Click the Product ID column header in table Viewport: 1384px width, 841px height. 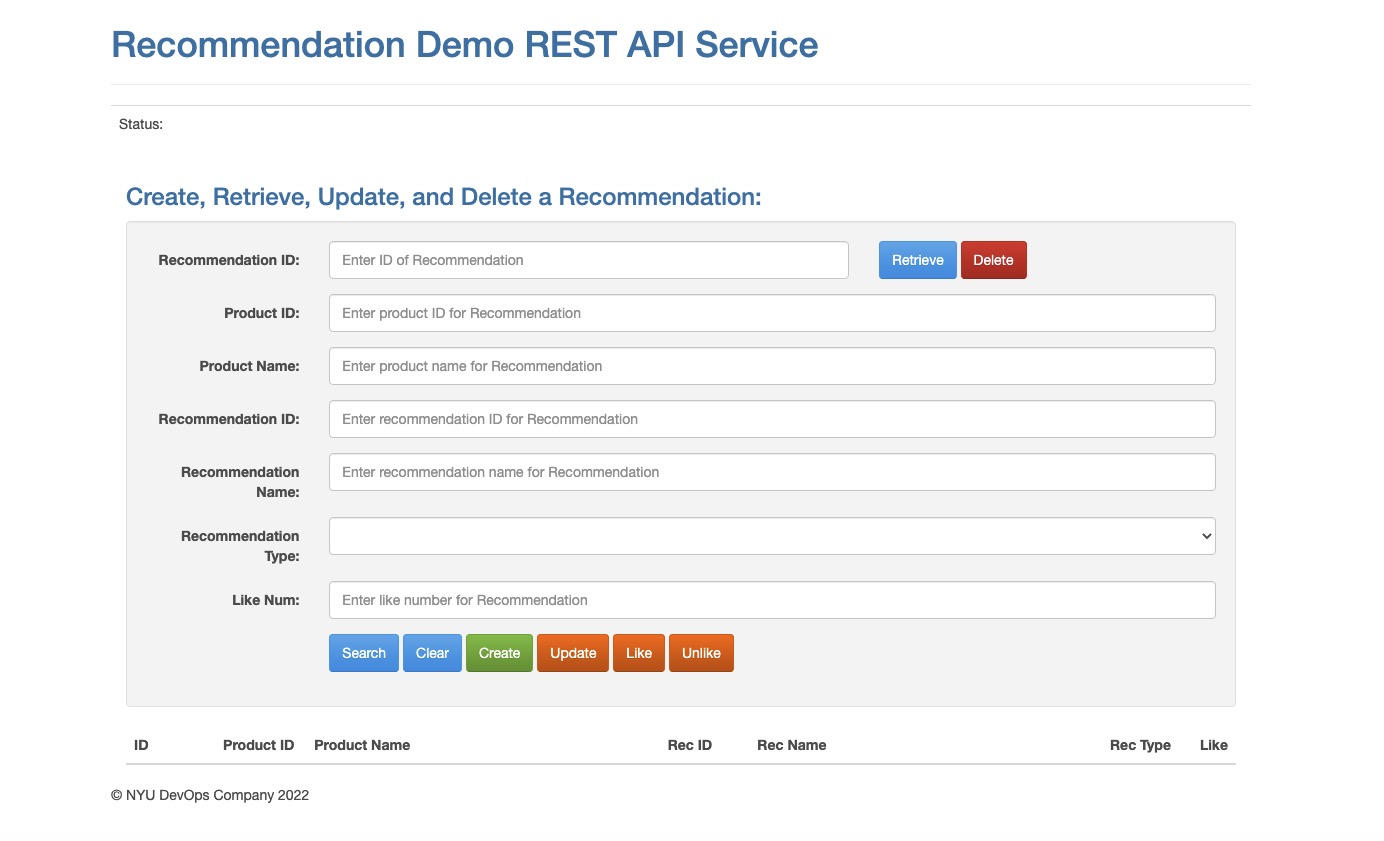click(x=258, y=745)
